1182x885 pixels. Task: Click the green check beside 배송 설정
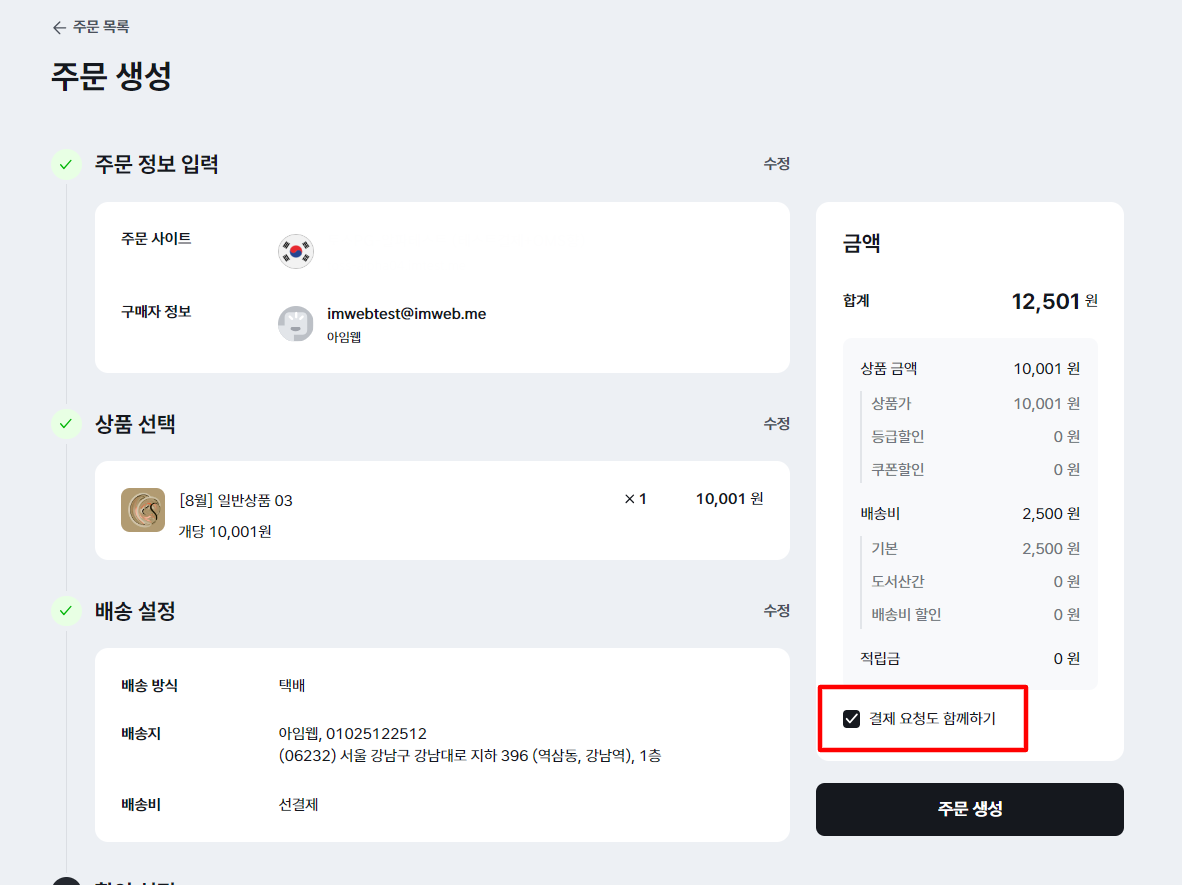point(66,610)
